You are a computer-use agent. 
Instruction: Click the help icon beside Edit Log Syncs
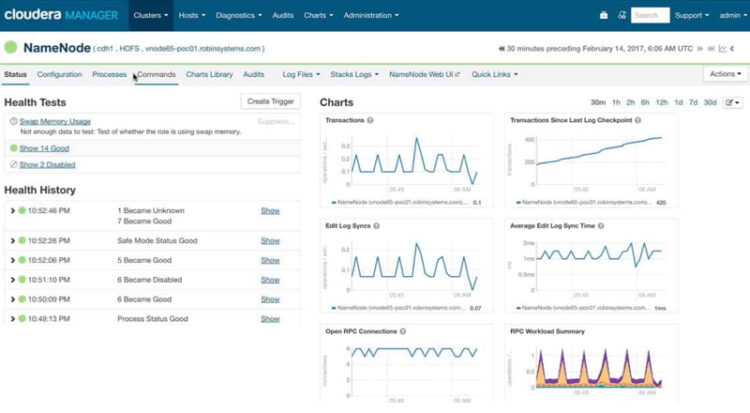376,226
